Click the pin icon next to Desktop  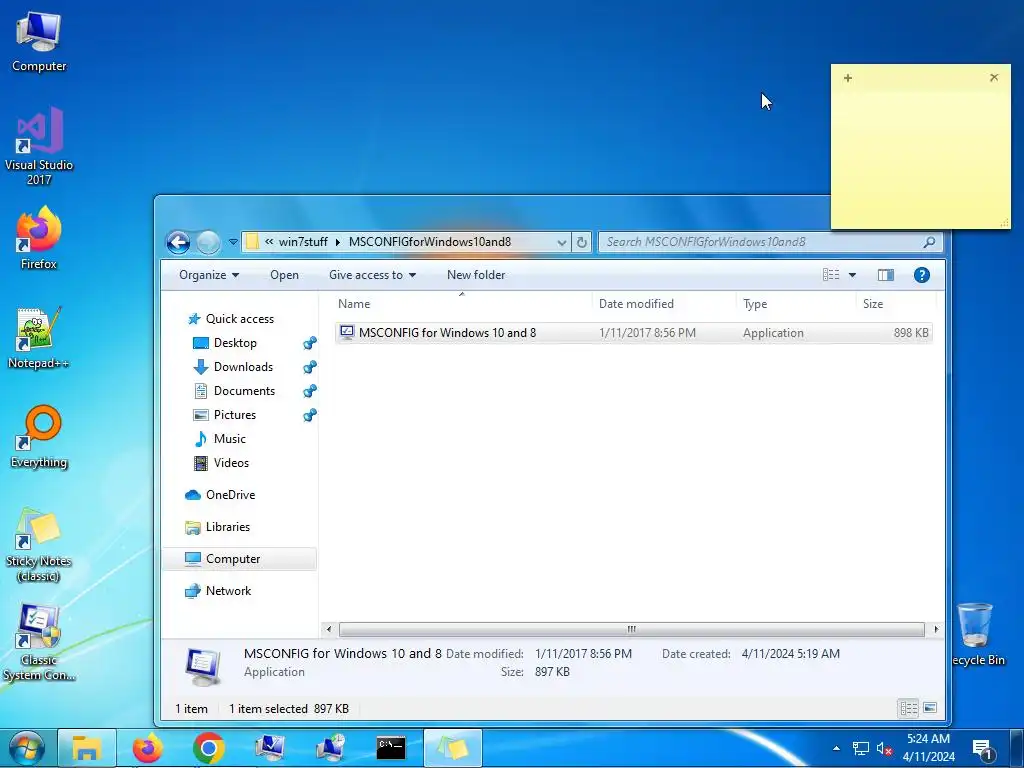click(x=310, y=343)
